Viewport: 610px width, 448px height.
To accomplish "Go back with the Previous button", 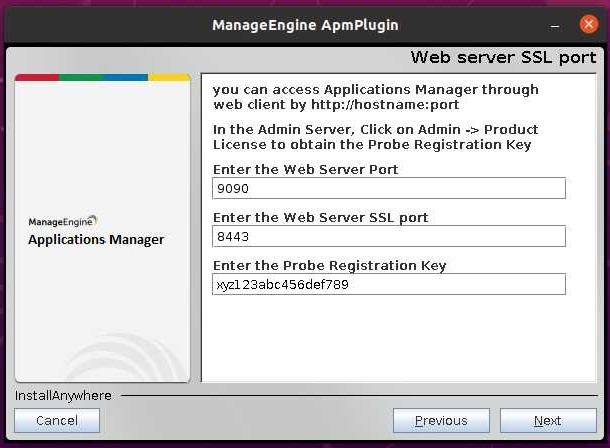I will click(x=441, y=421).
